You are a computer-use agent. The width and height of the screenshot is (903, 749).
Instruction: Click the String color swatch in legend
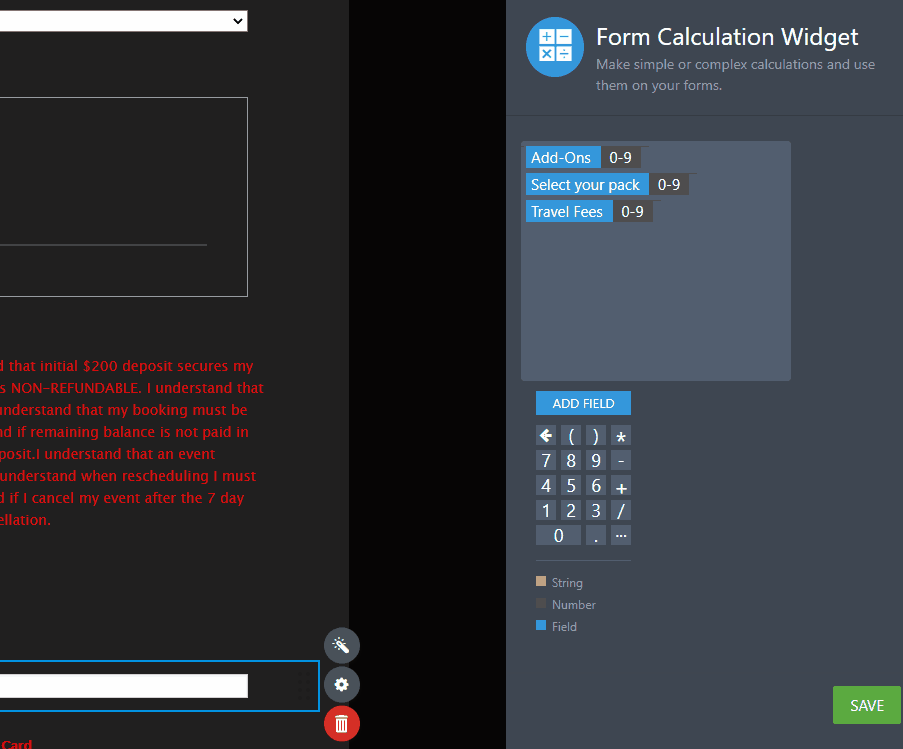pyautogui.click(x=541, y=581)
